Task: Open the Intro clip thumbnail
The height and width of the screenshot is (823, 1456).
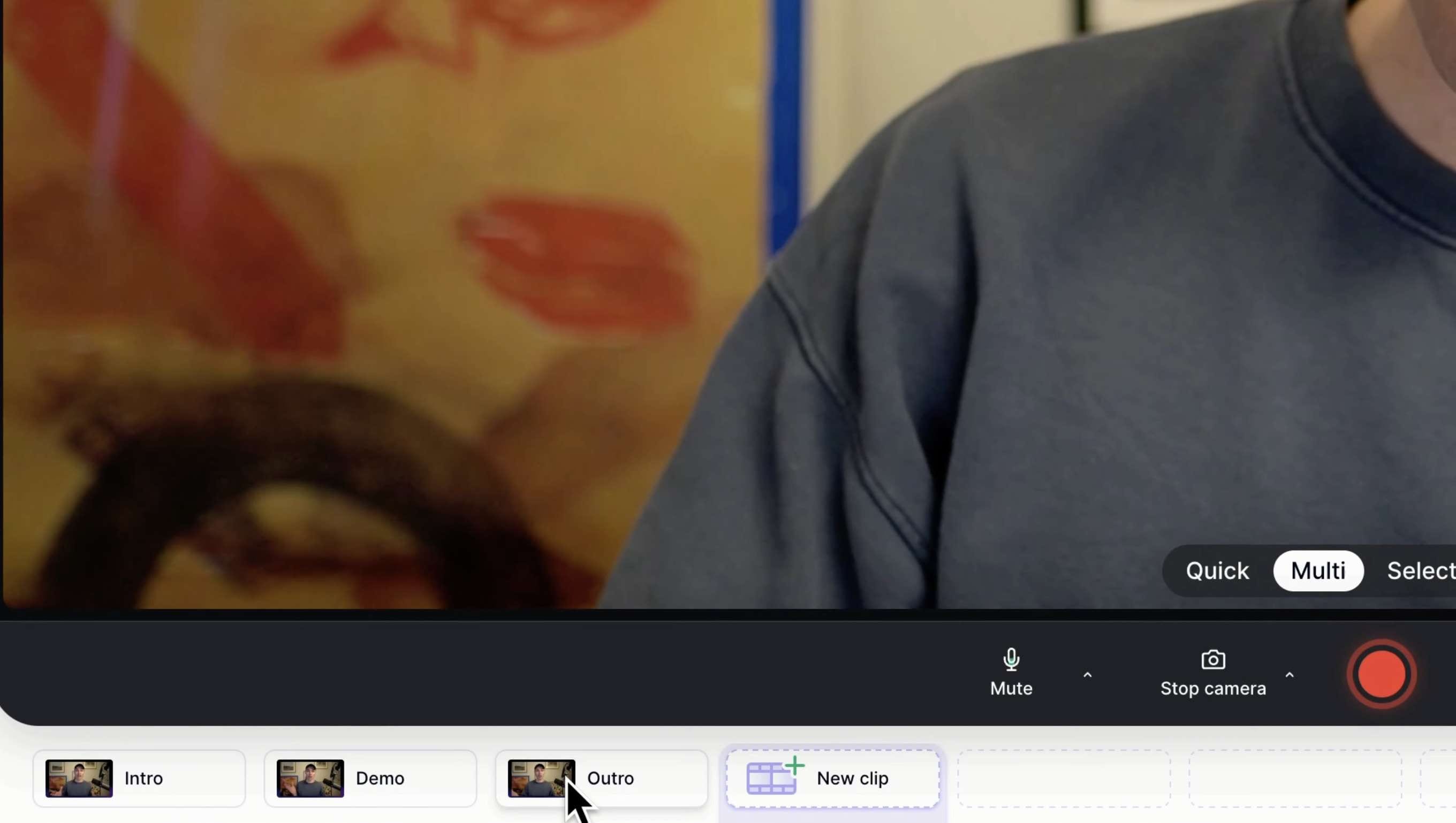Action: (79, 779)
